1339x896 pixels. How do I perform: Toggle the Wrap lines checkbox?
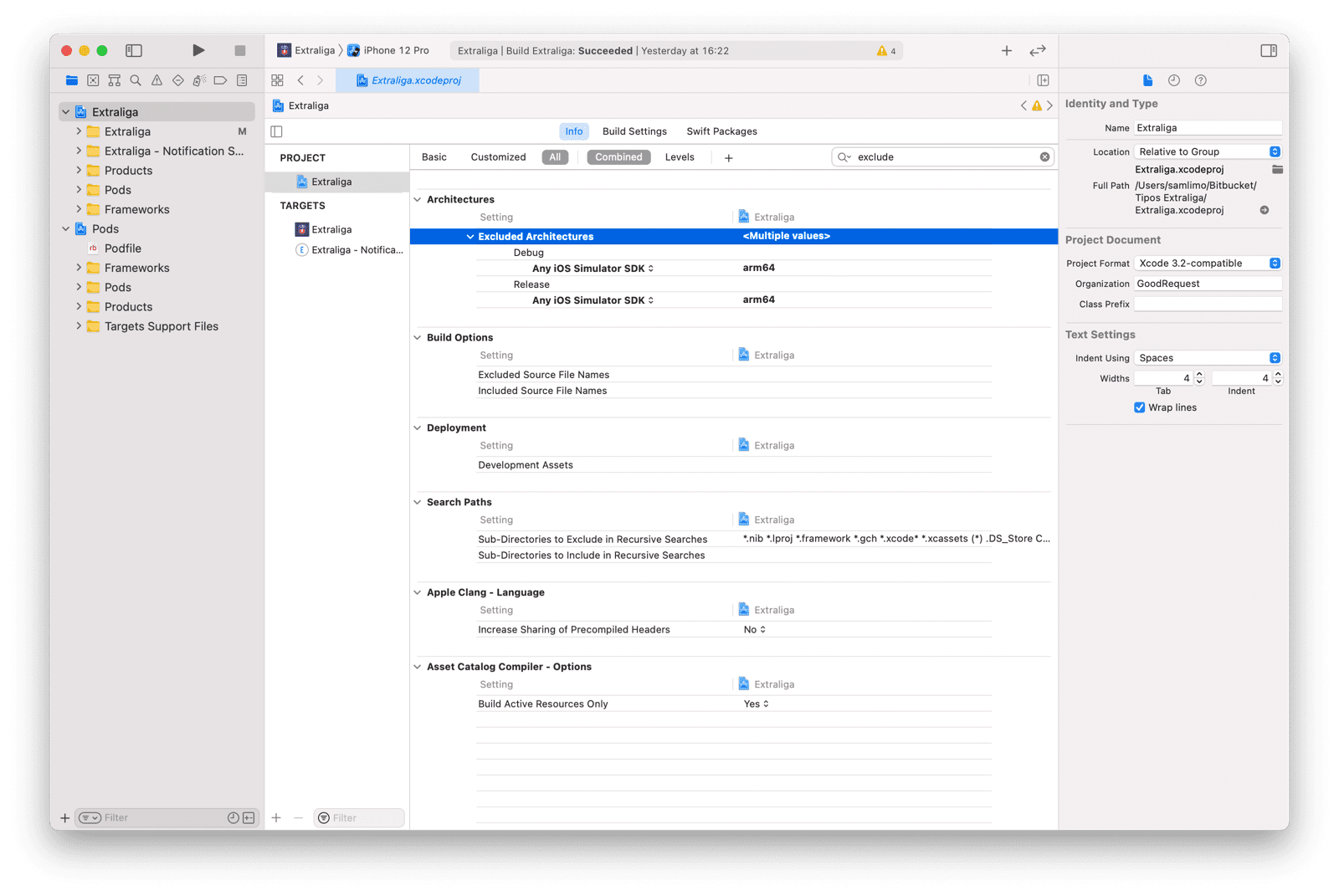[x=1139, y=407]
